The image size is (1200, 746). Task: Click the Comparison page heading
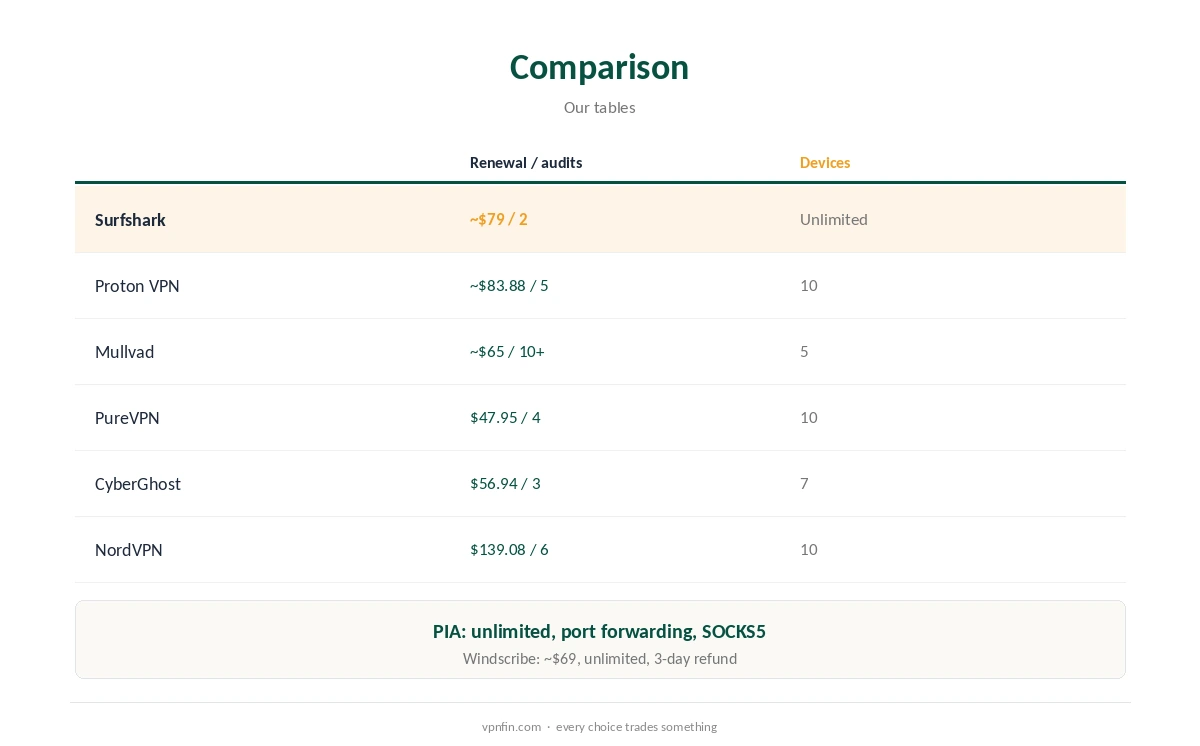click(x=599, y=67)
